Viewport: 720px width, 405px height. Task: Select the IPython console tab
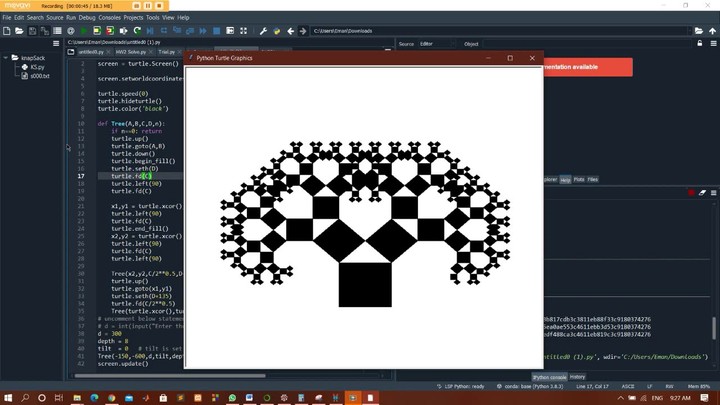[x=549, y=377]
